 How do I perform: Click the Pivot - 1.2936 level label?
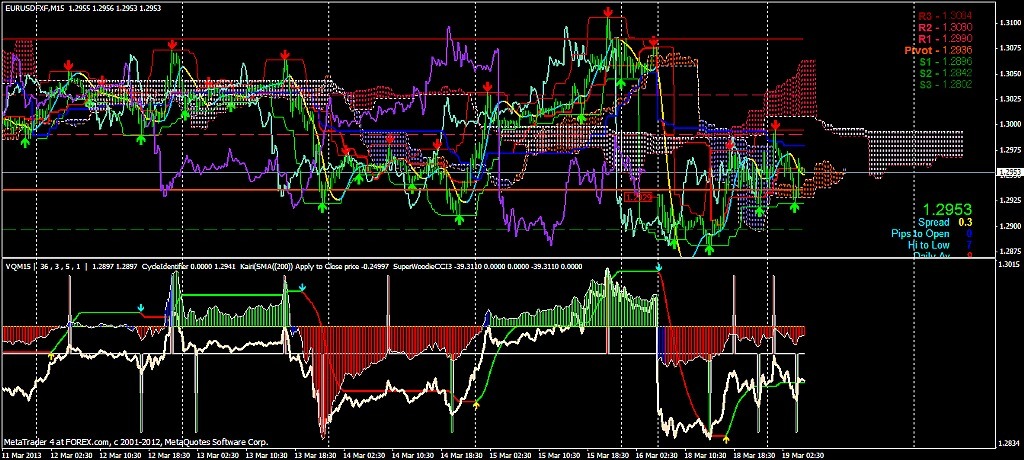(940, 50)
